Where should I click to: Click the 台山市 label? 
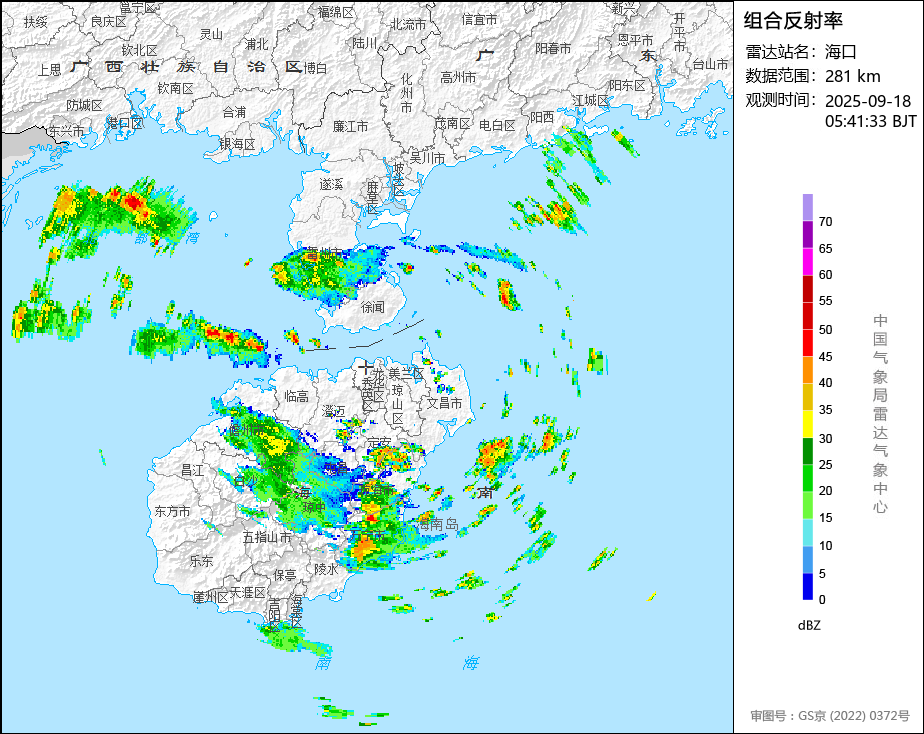coord(710,64)
